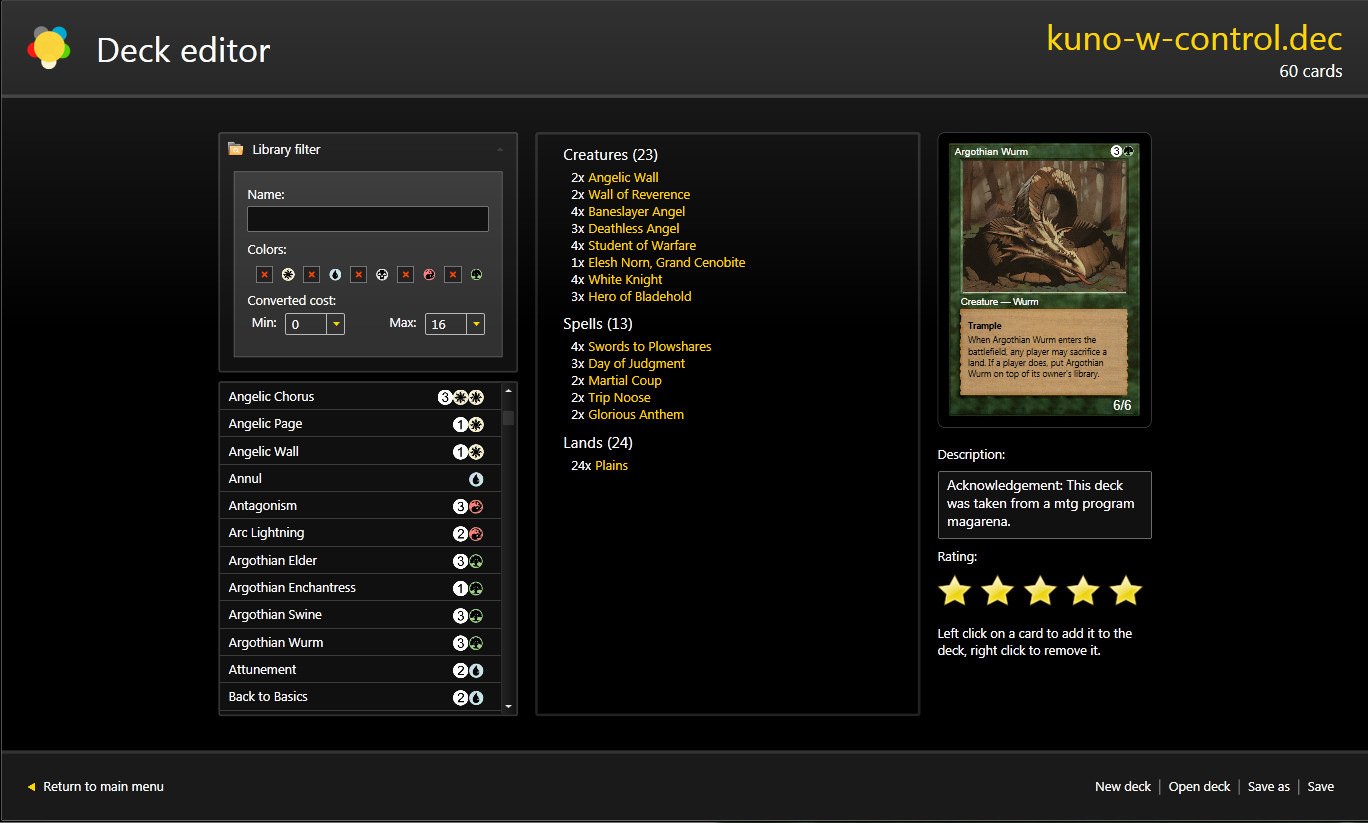Collapse the Library filter panel
Viewport: 1368px width, 823px height.
(500, 149)
